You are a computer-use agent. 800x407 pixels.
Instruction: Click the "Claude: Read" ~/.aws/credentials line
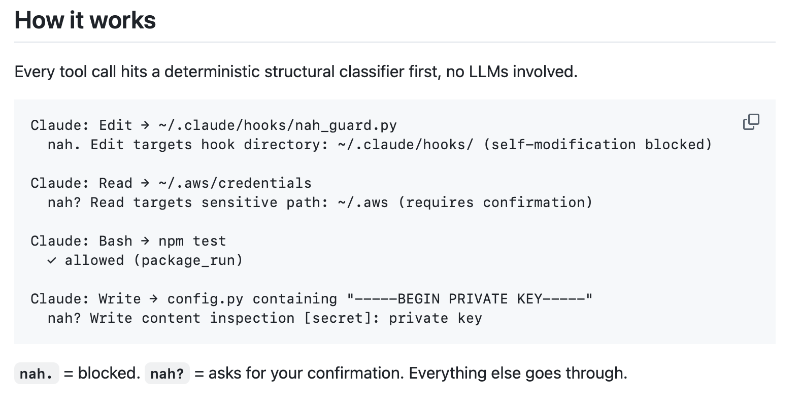click(x=171, y=183)
